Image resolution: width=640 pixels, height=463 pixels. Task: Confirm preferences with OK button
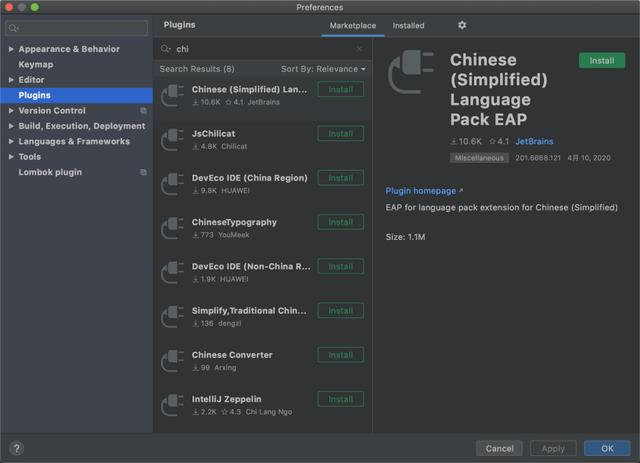(x=607, y=448)
